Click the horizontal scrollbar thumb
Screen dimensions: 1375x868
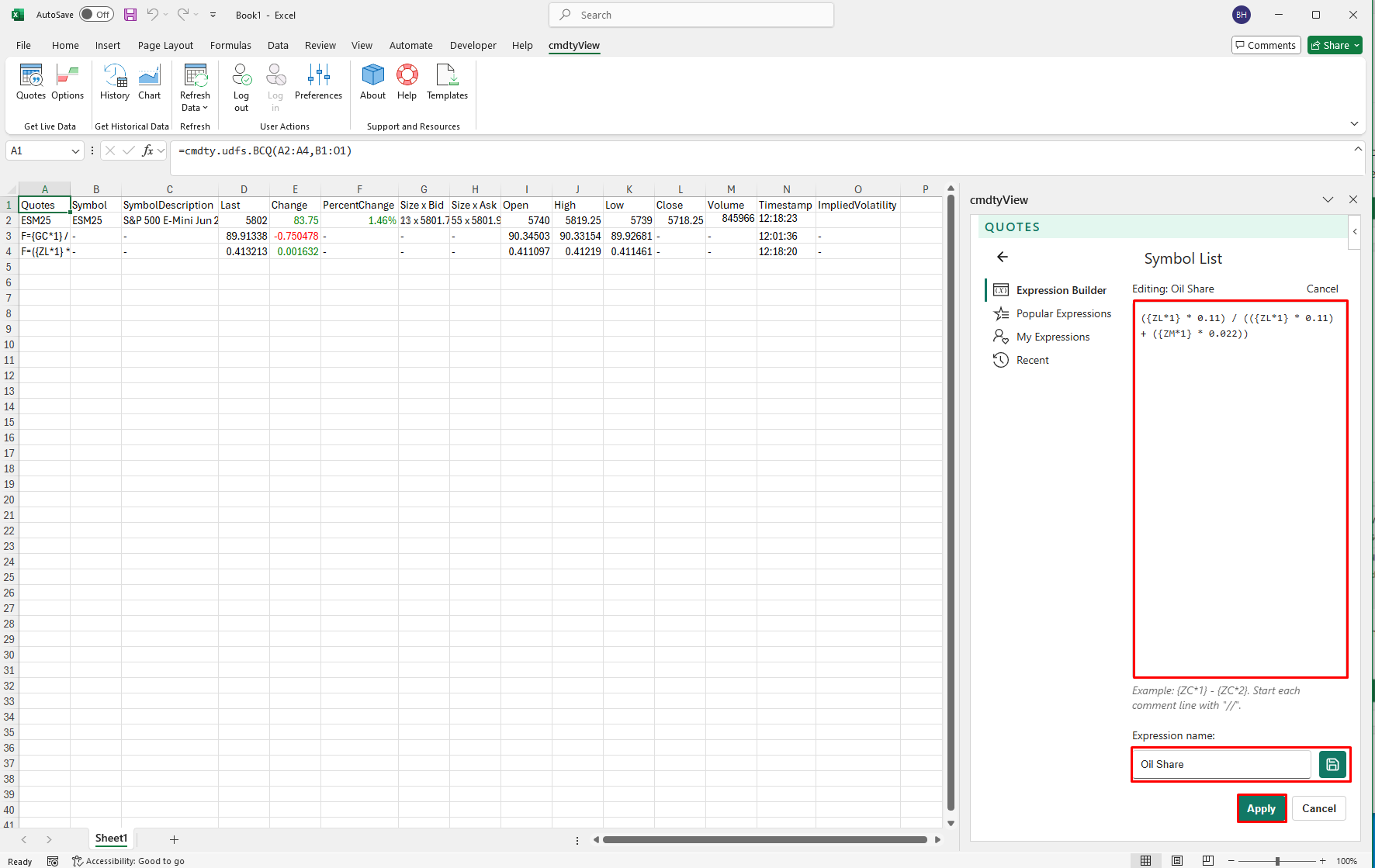tap(765, 839)
